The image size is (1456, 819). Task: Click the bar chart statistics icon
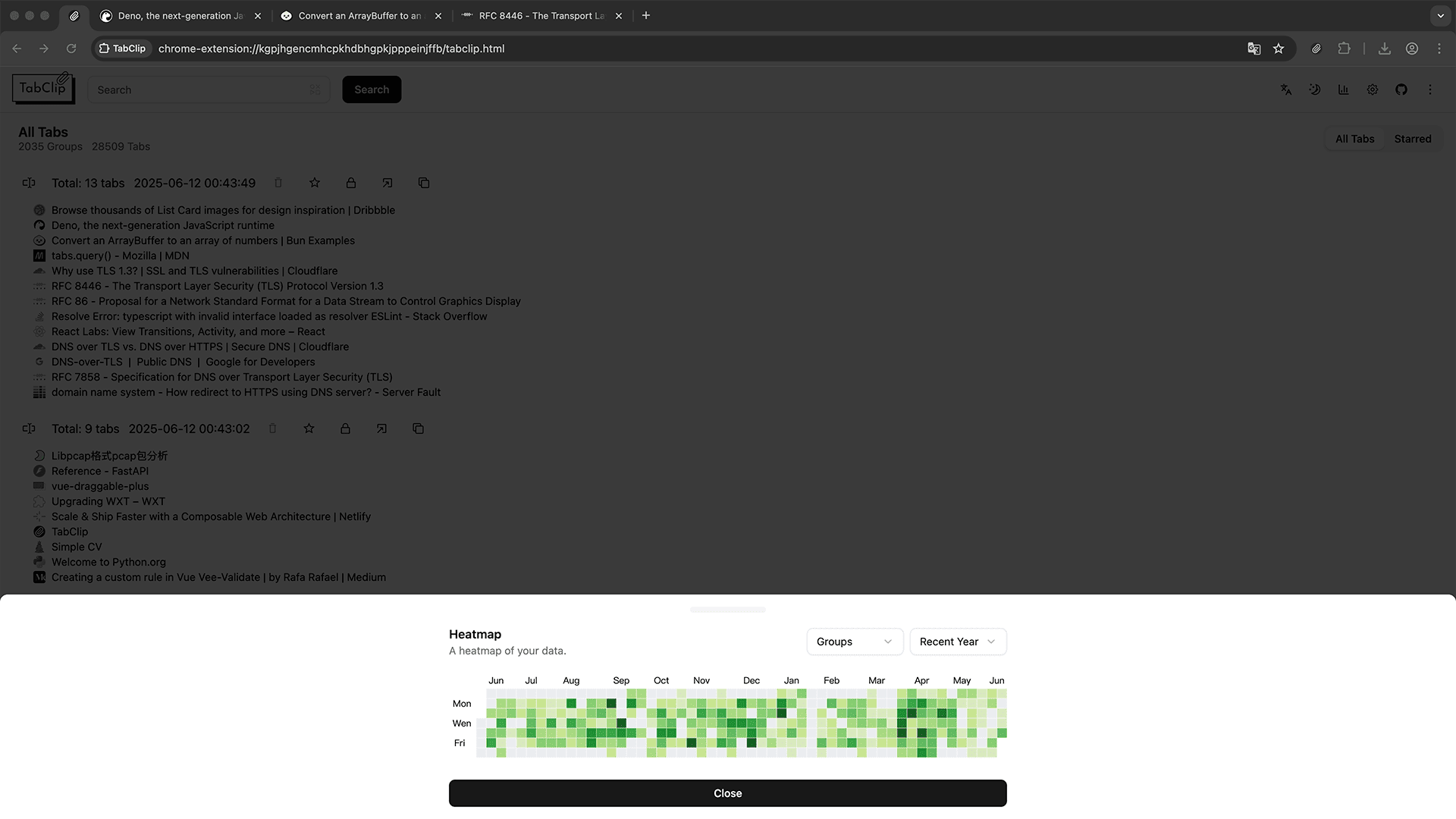pos(1343,89)
